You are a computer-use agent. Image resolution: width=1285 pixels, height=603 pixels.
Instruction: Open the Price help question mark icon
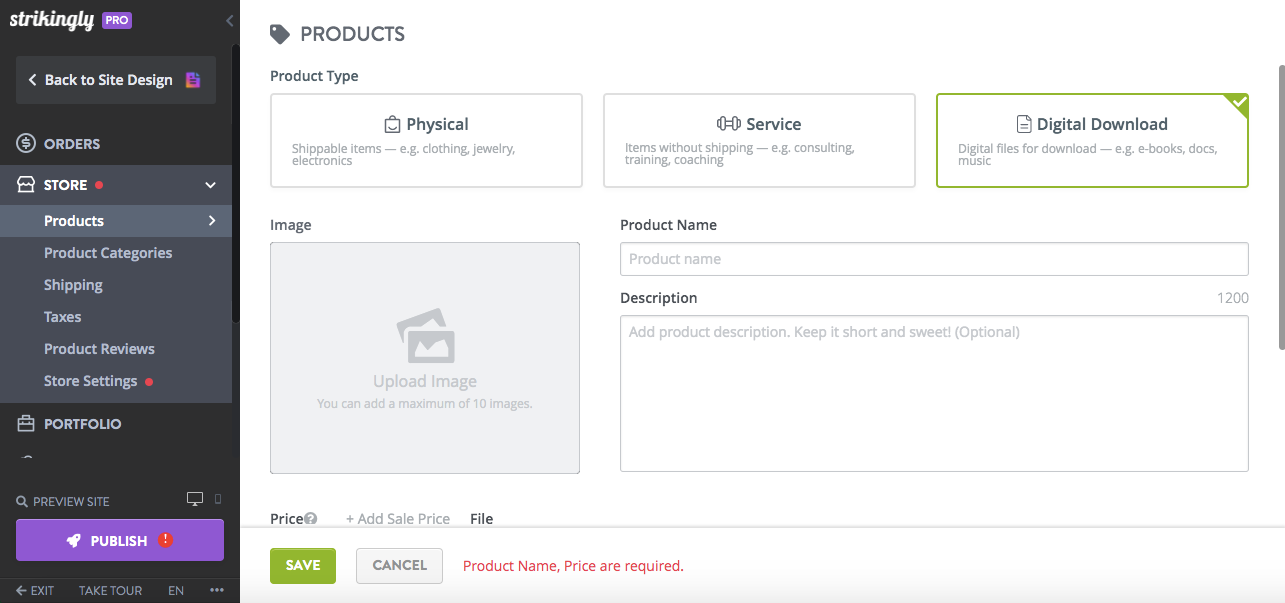pyautogui.click(x=310, y=519)
